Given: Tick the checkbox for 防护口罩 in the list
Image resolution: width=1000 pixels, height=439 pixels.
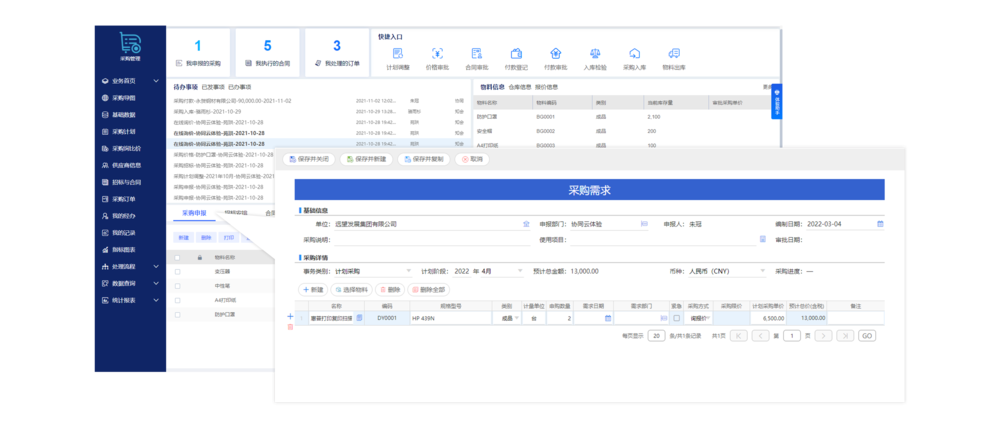Looking at the screenshot, I should tap(177, 315).
